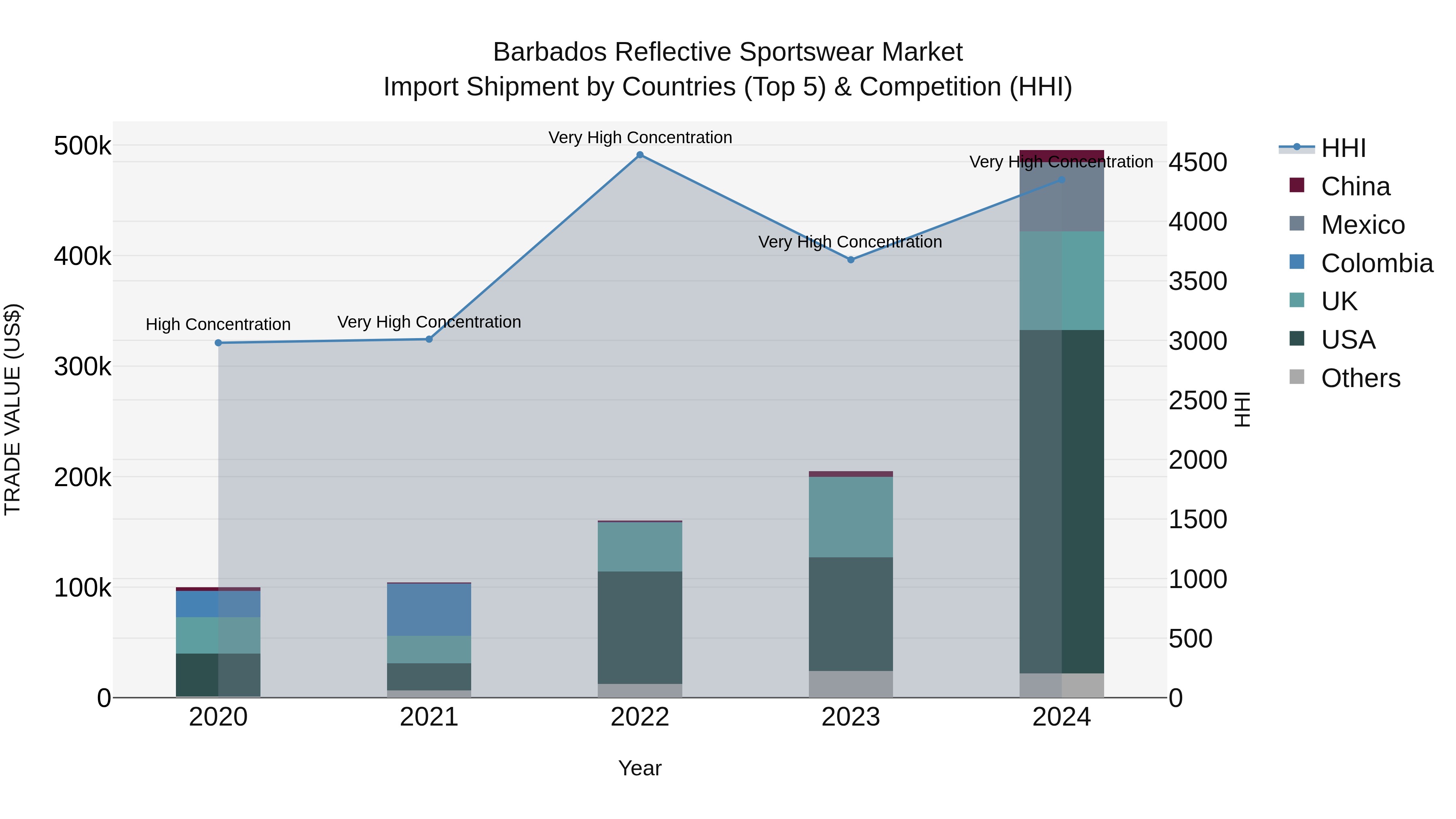Click 'Very High Concentration' annotation near 2023
This screenshot has height=819, width=1456.
point(850,242)
